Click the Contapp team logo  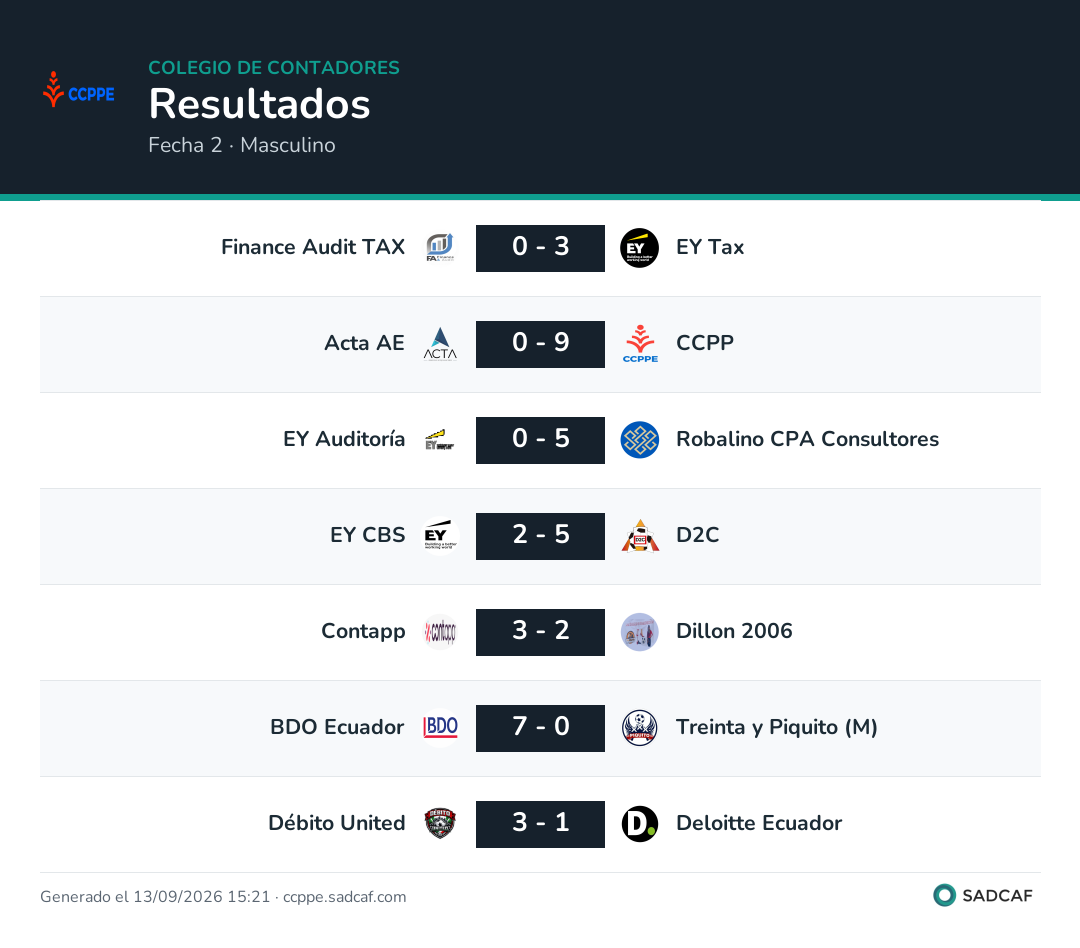[x=440, y=632]
